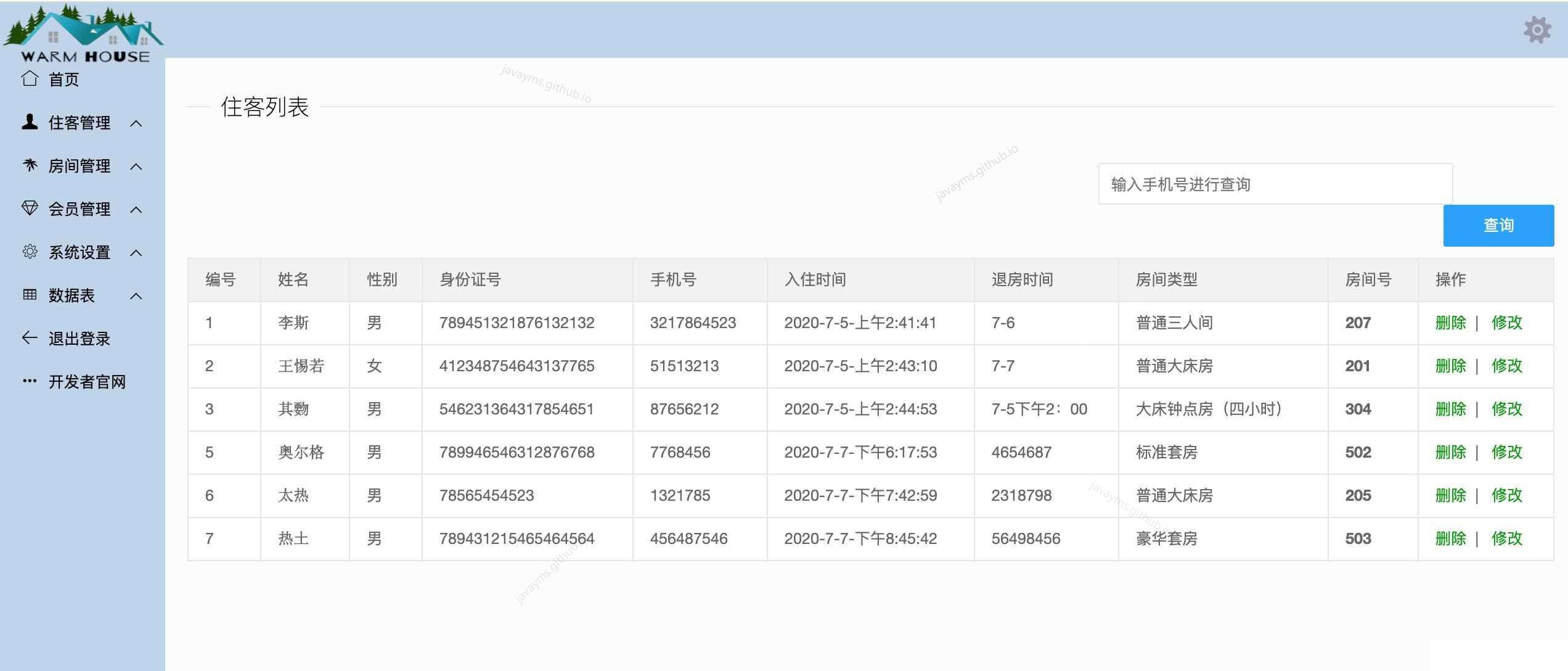This screenshot has height=671, width=1568.
Task: Select the 数据表 table icon
Action: 30,295
